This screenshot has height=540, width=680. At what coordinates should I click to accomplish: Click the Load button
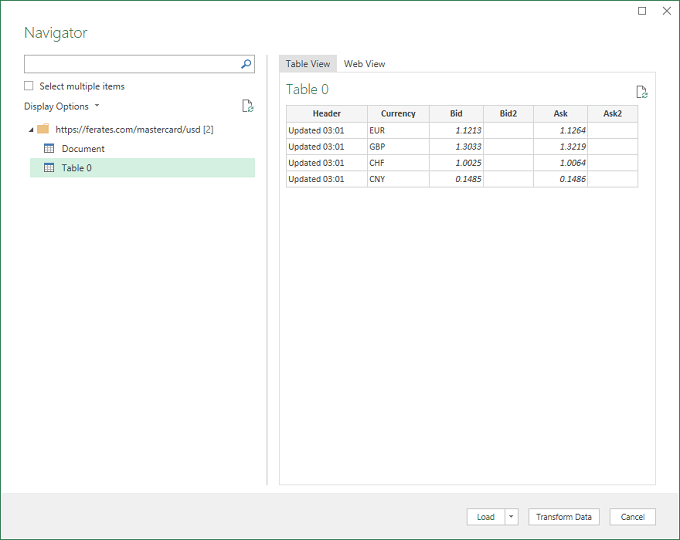coord(485,517)
